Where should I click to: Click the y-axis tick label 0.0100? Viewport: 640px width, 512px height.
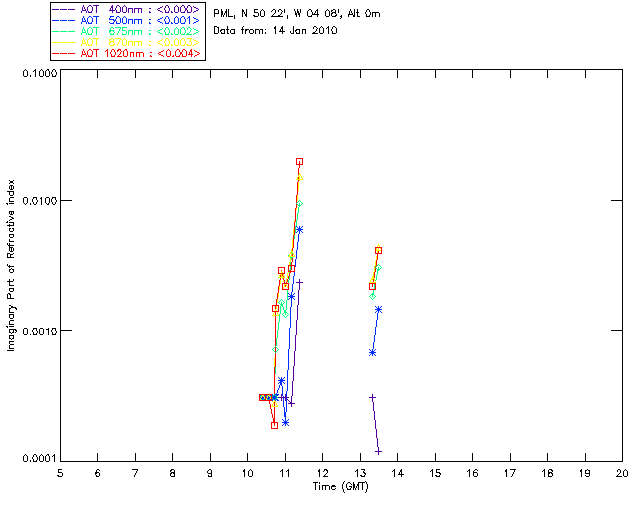(x=40, y=201)
